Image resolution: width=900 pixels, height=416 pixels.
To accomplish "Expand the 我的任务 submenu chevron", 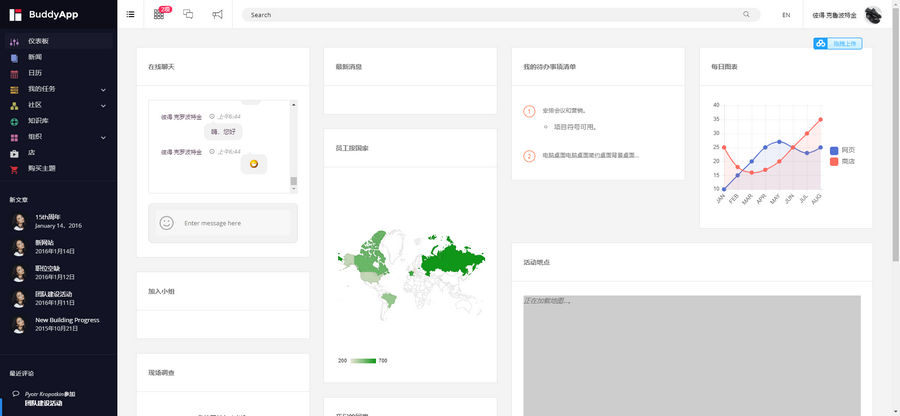I will coord(103,90).
